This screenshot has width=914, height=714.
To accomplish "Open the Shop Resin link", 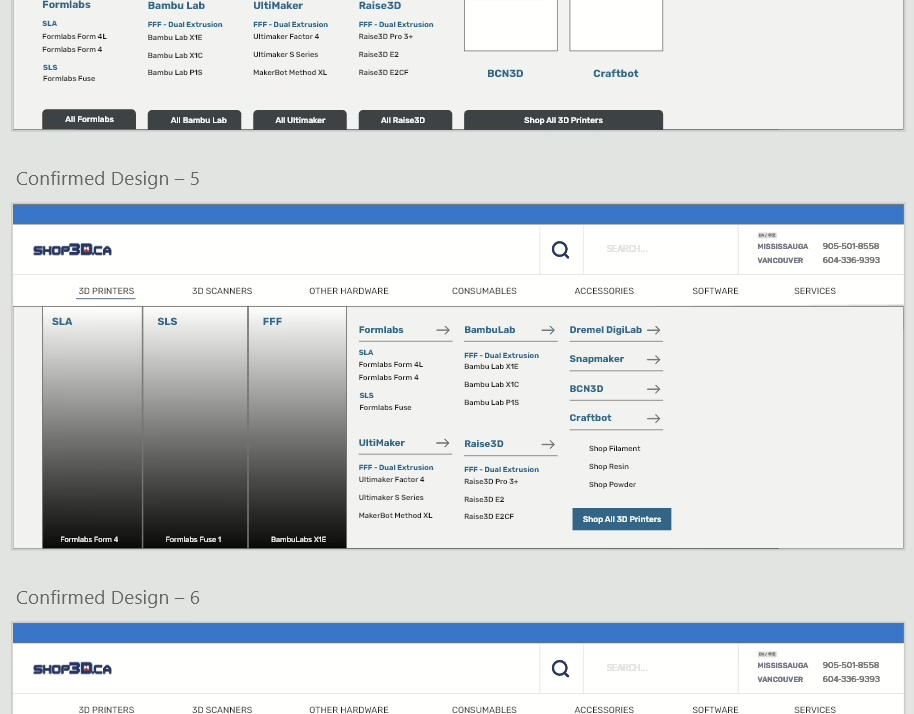I will tap(609, 466).
